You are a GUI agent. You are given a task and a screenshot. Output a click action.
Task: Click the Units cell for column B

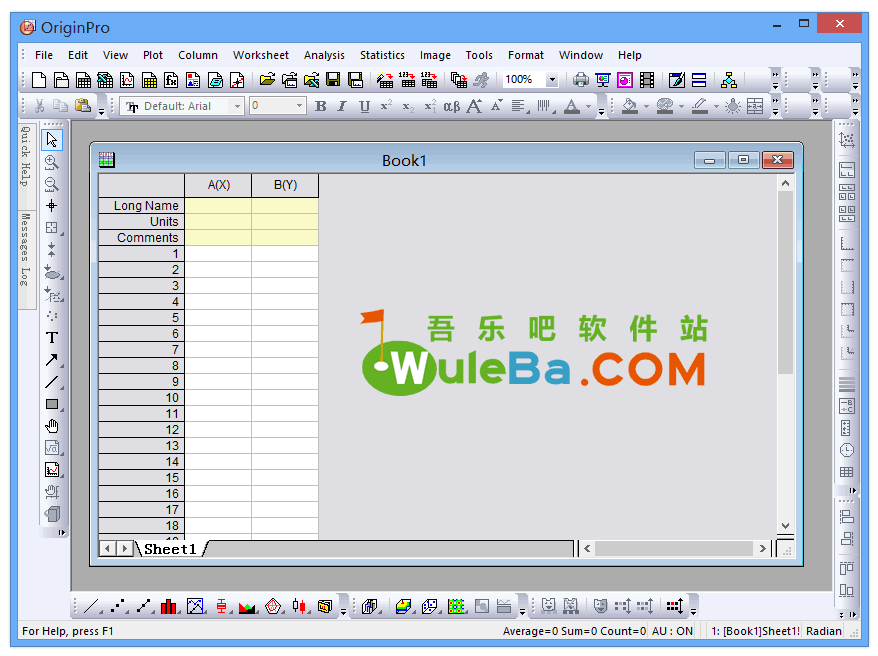[285, 222]
